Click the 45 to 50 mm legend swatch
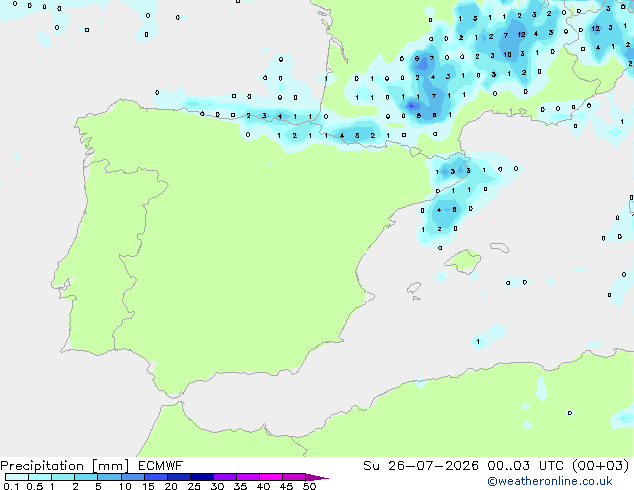634x490 pixels. pyautogui.click(x=294, y=477)
